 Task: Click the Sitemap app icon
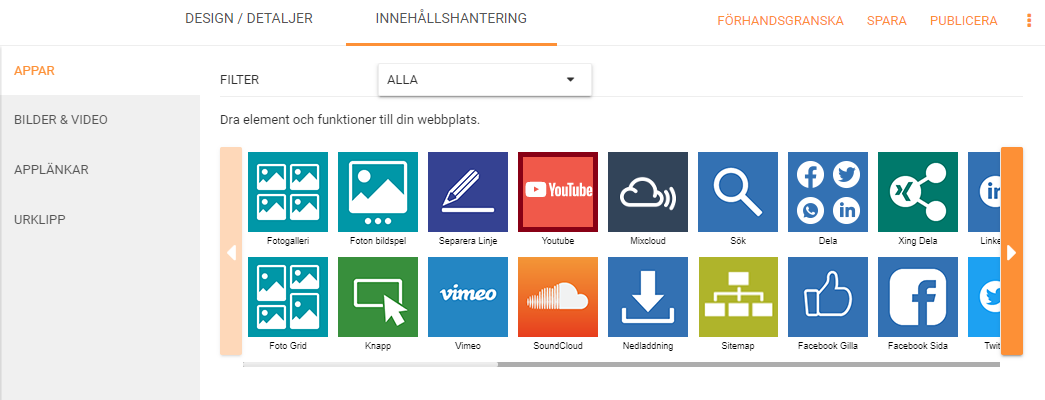click(x=738, y=297)
